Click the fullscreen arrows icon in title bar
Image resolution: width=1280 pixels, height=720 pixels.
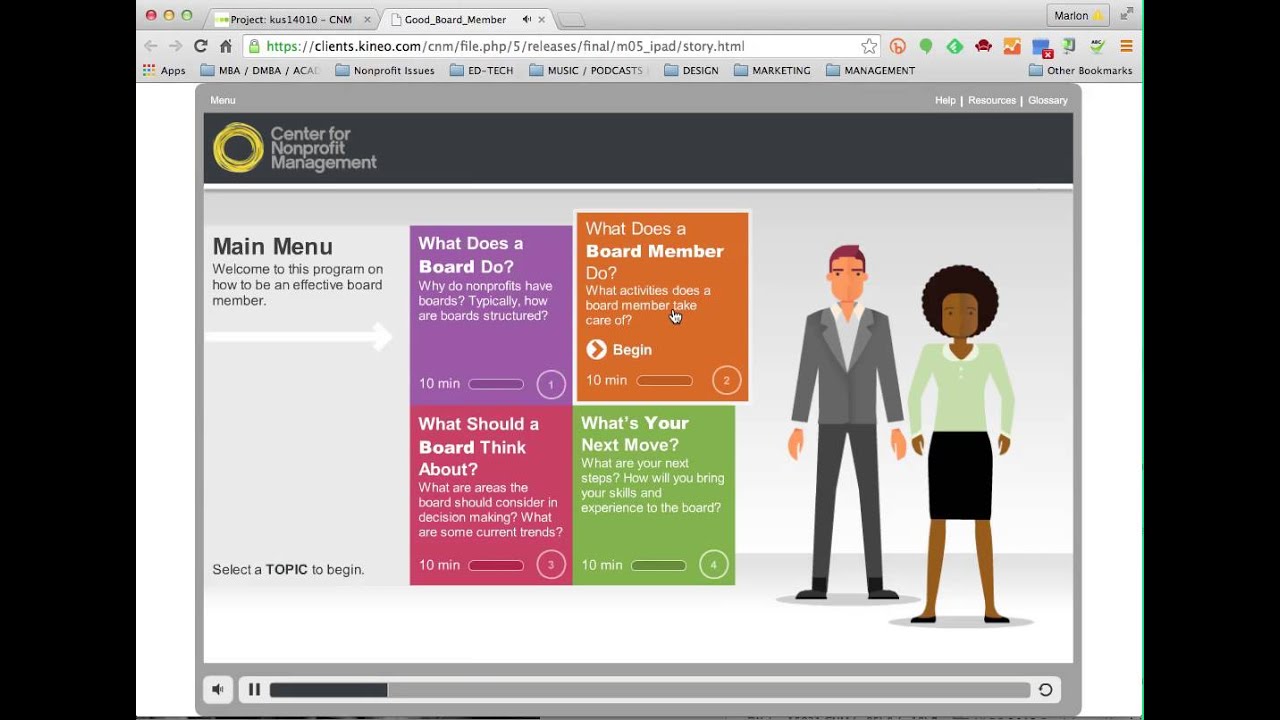click(1126, 14)
